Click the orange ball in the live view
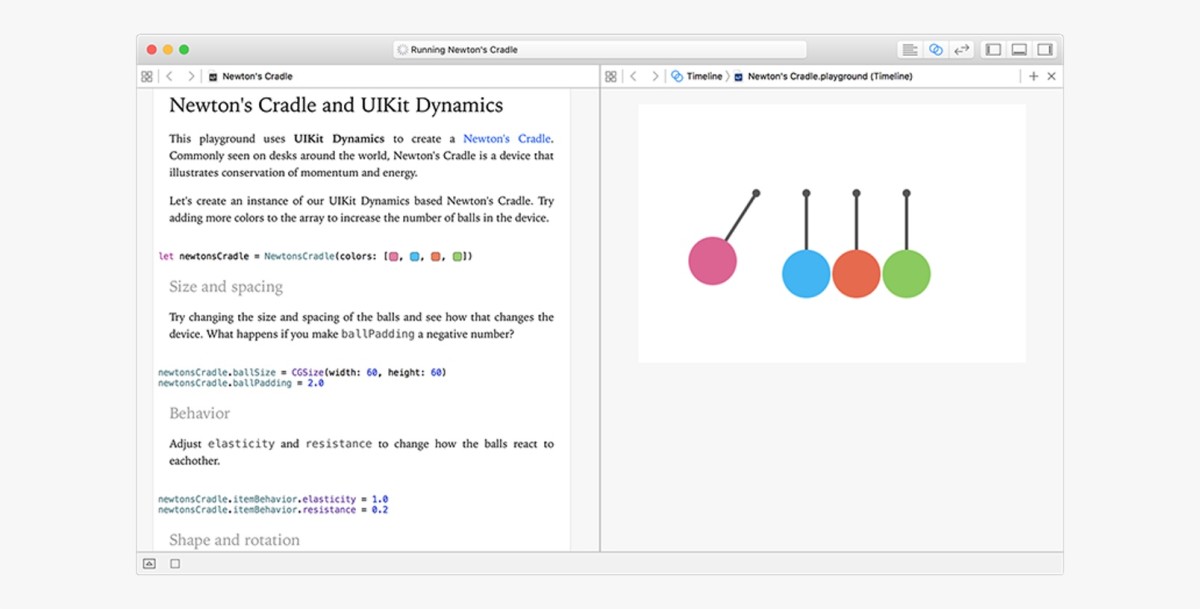 [x=856, y=274]
